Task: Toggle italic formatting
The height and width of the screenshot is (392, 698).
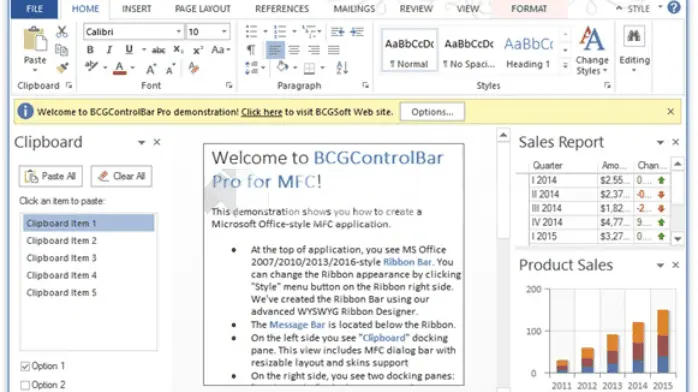Action: (109, 50)
